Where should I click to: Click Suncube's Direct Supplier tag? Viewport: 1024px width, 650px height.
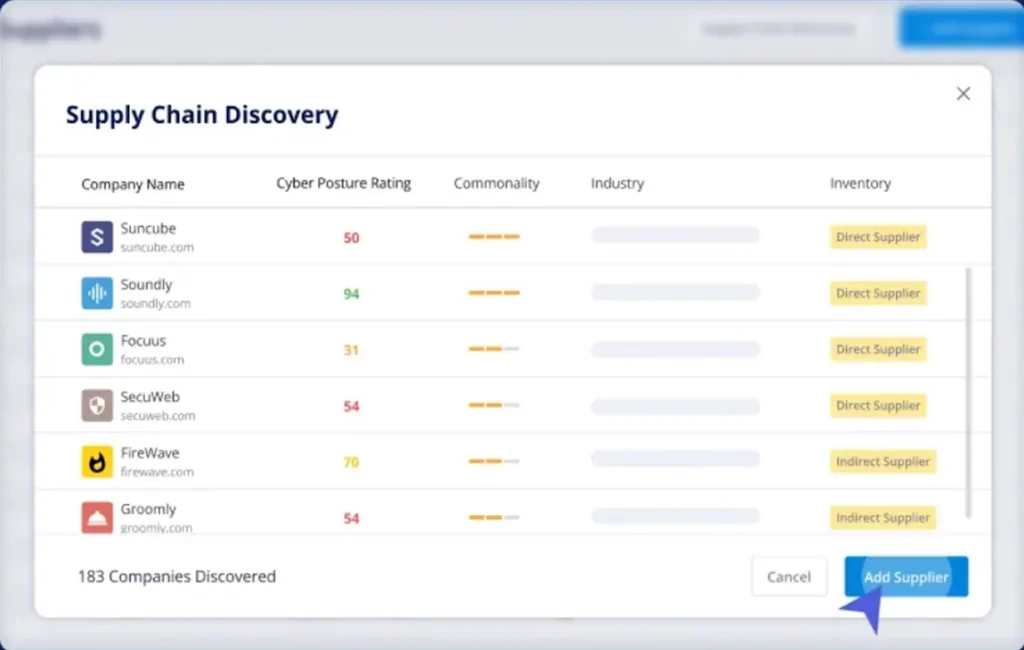(x=877, y=237)
